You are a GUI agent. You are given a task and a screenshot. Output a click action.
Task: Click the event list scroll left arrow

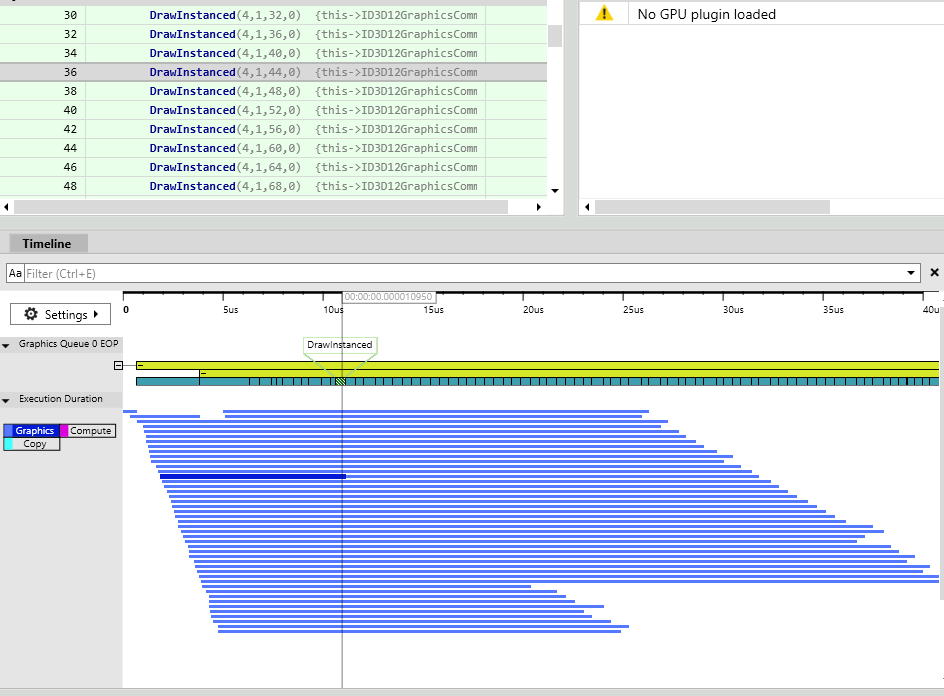tap(6, 207)
